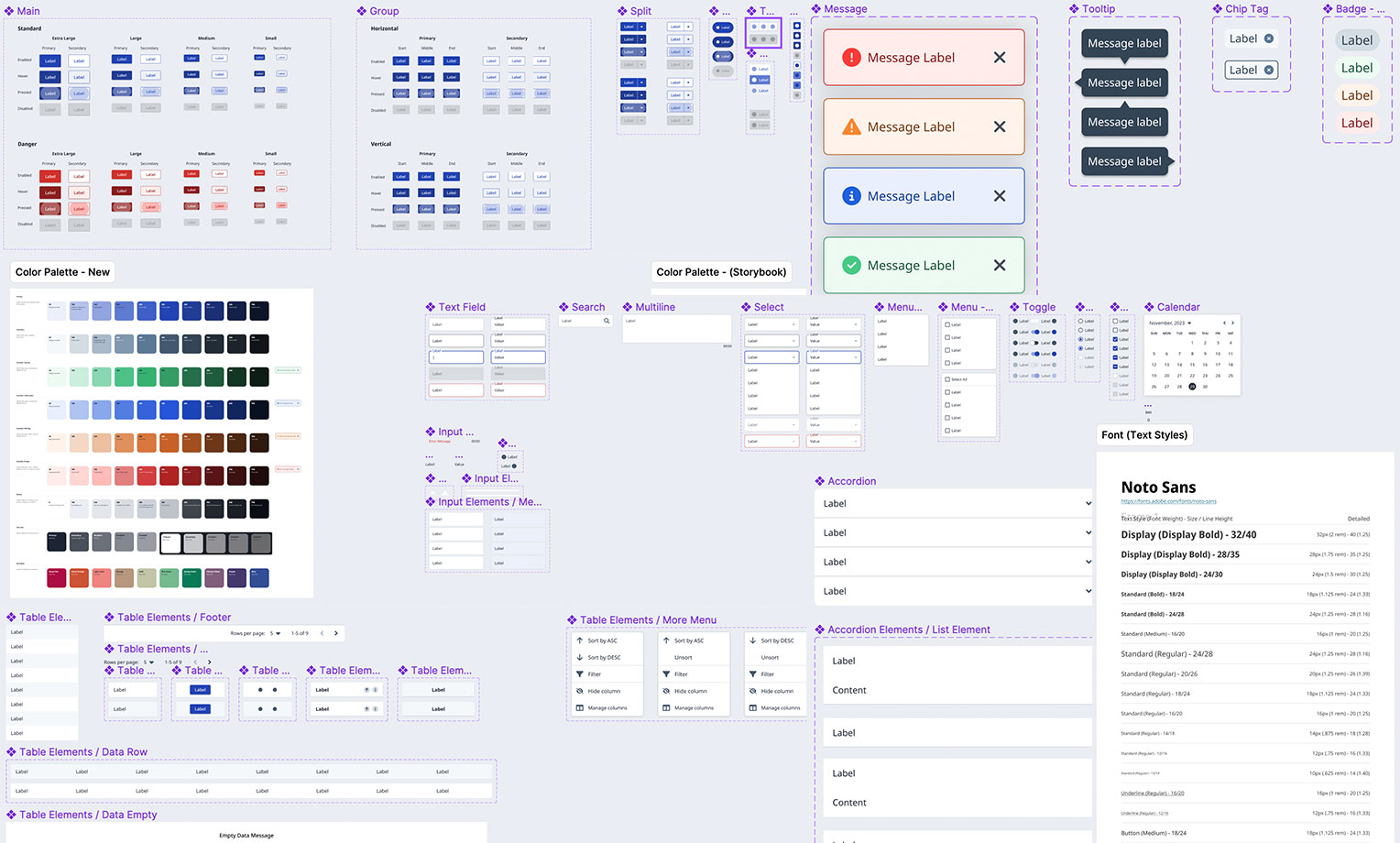This screenshot has height=843, width=1400.
Task: Close the blue info Message Label card
Action: [1000, 196]
